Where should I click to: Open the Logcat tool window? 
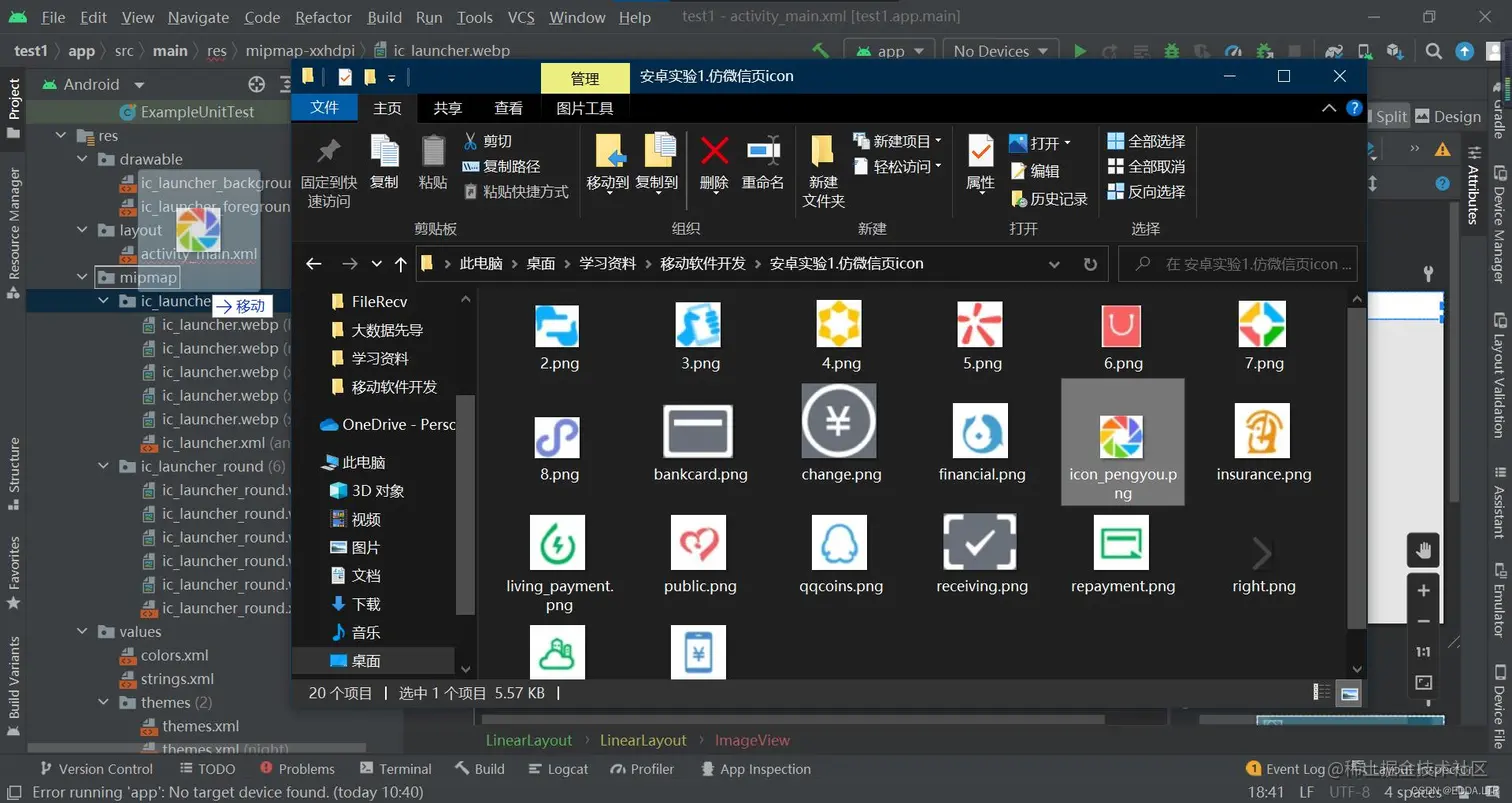[x=557, y=769]
